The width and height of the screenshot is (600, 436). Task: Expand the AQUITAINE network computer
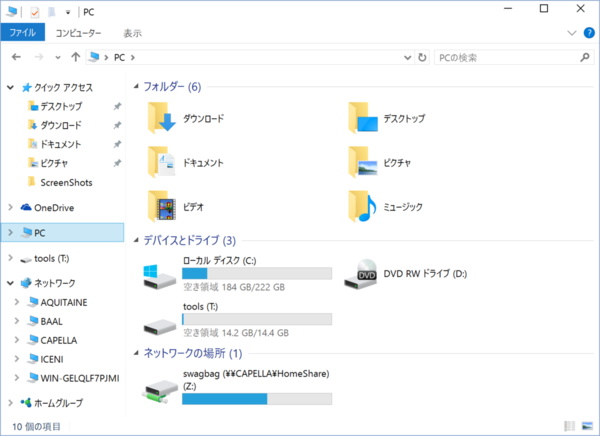[17, 302]
